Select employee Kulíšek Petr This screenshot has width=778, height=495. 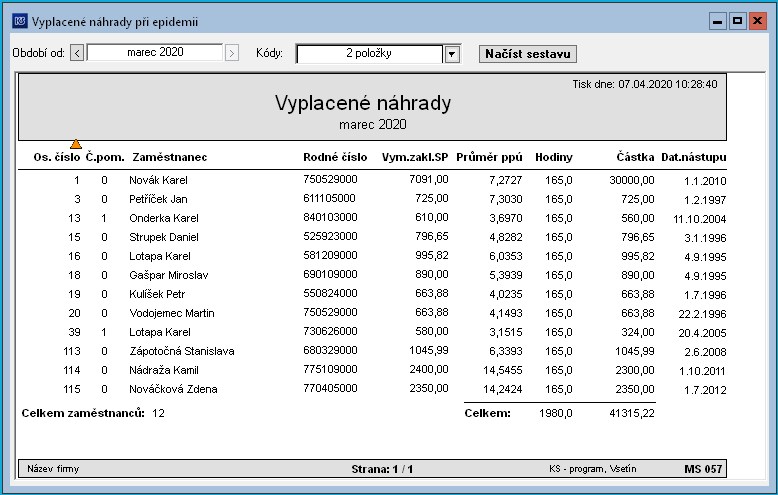[157, 294]
